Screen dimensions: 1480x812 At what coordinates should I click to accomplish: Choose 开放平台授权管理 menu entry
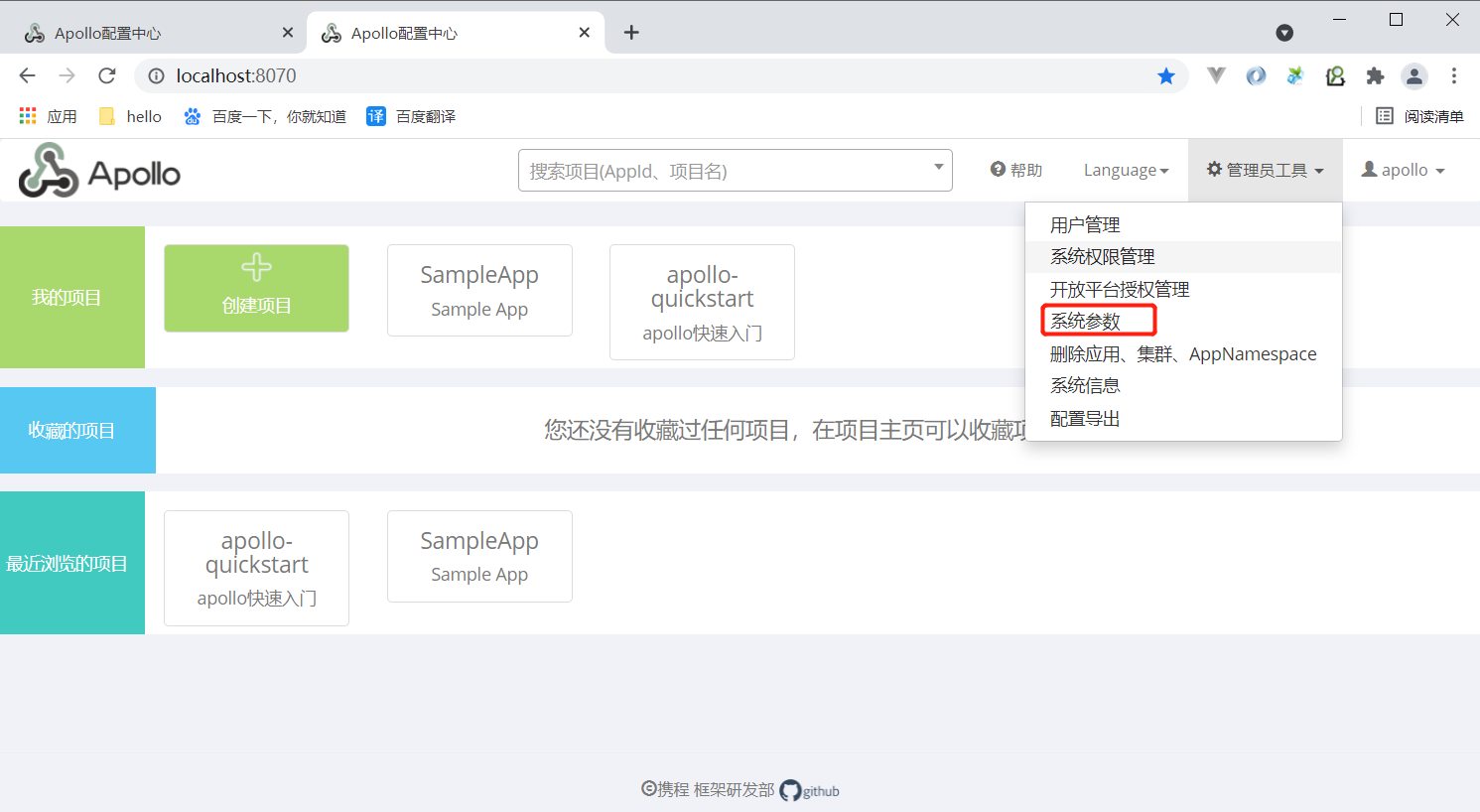tap(1183, 289)
